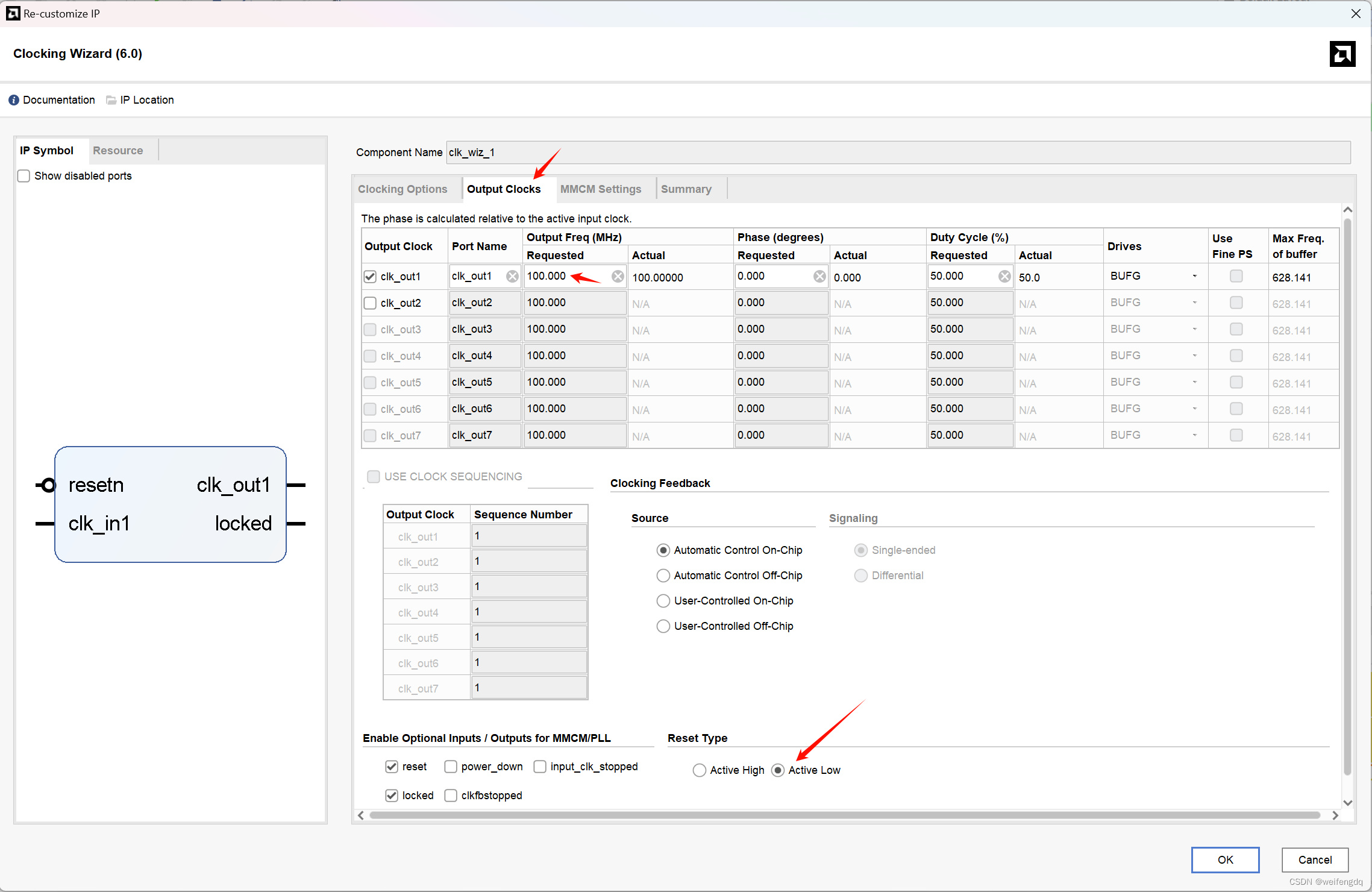
Task: Enable the clk_out2 output clock
Action: click(x=370, y=303)
